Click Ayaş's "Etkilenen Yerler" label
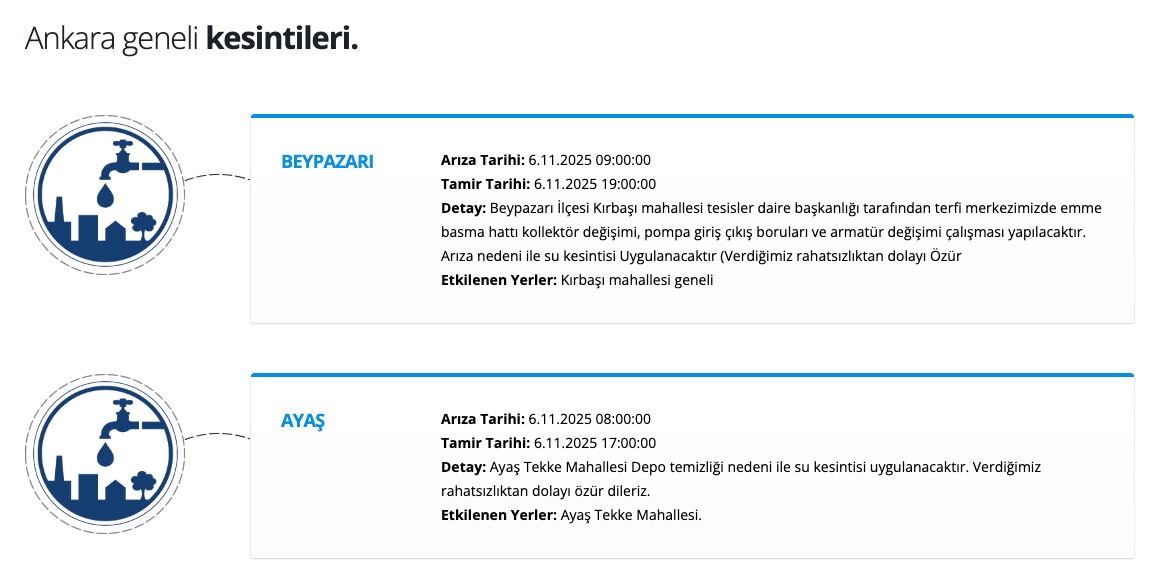The width and height of the screenshot is (1156, 578). coord(498,515)
